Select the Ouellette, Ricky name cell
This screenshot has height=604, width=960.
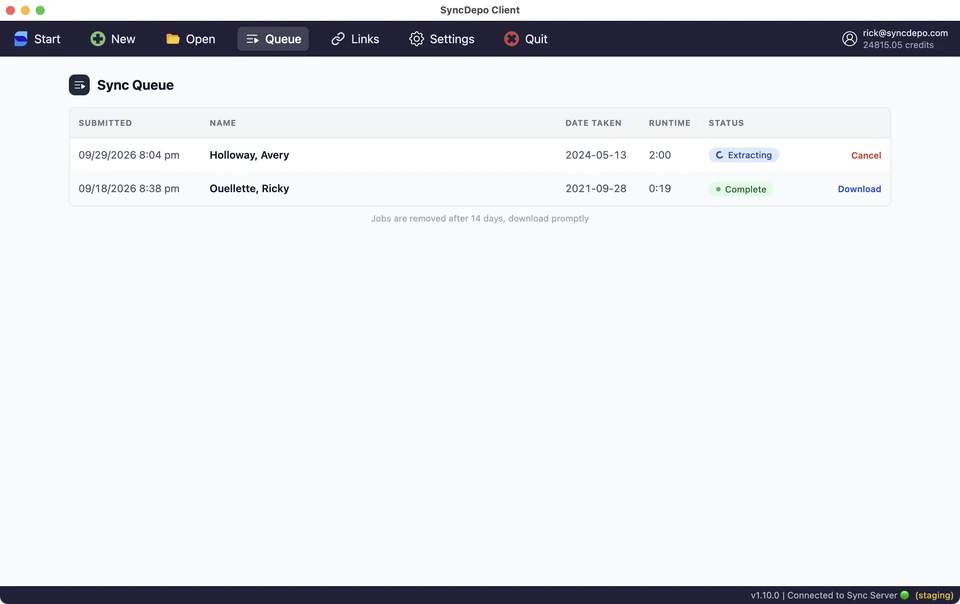coord(249,188)
